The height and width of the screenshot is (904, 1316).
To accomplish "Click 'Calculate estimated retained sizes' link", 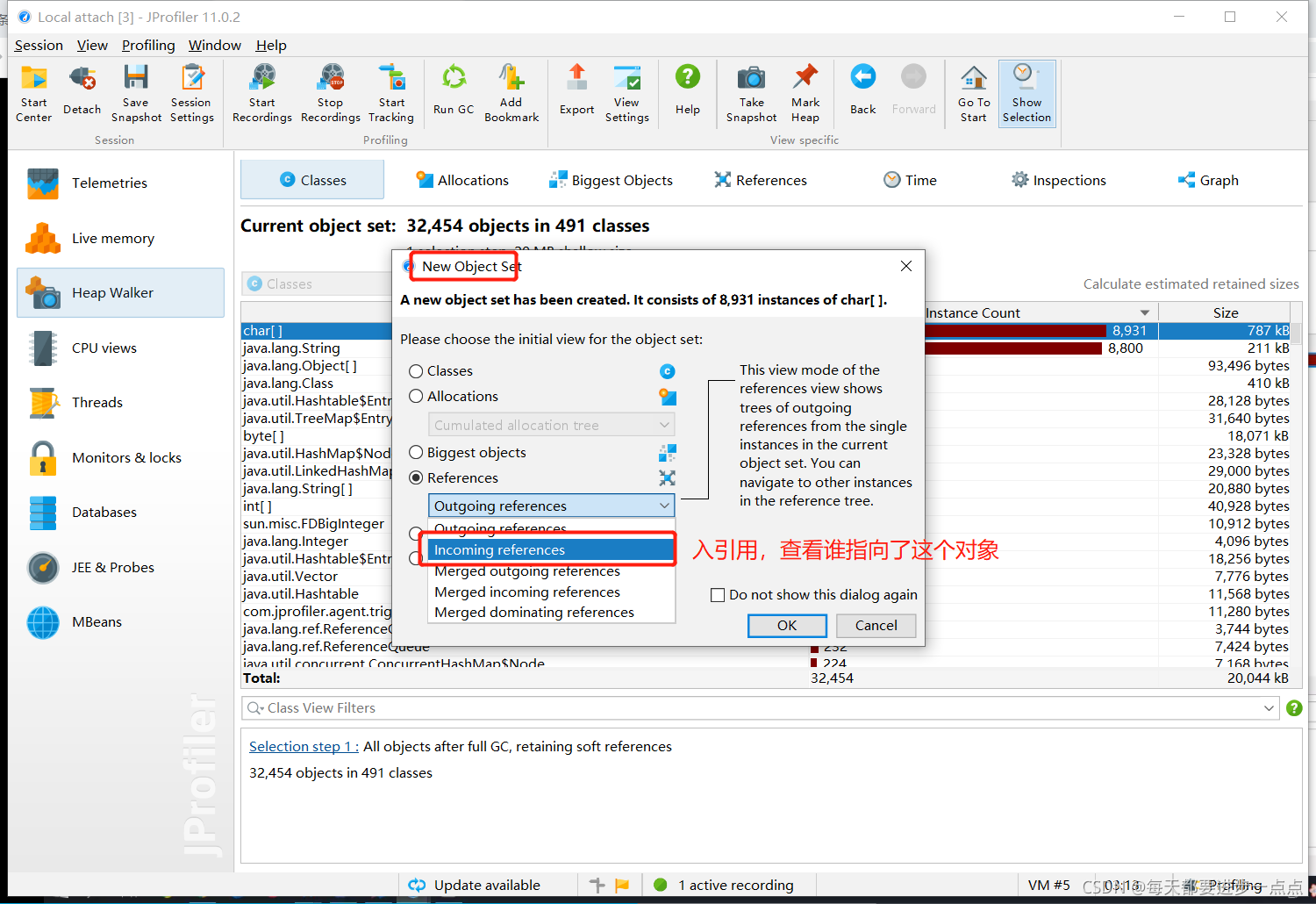I will point(1191,283).
